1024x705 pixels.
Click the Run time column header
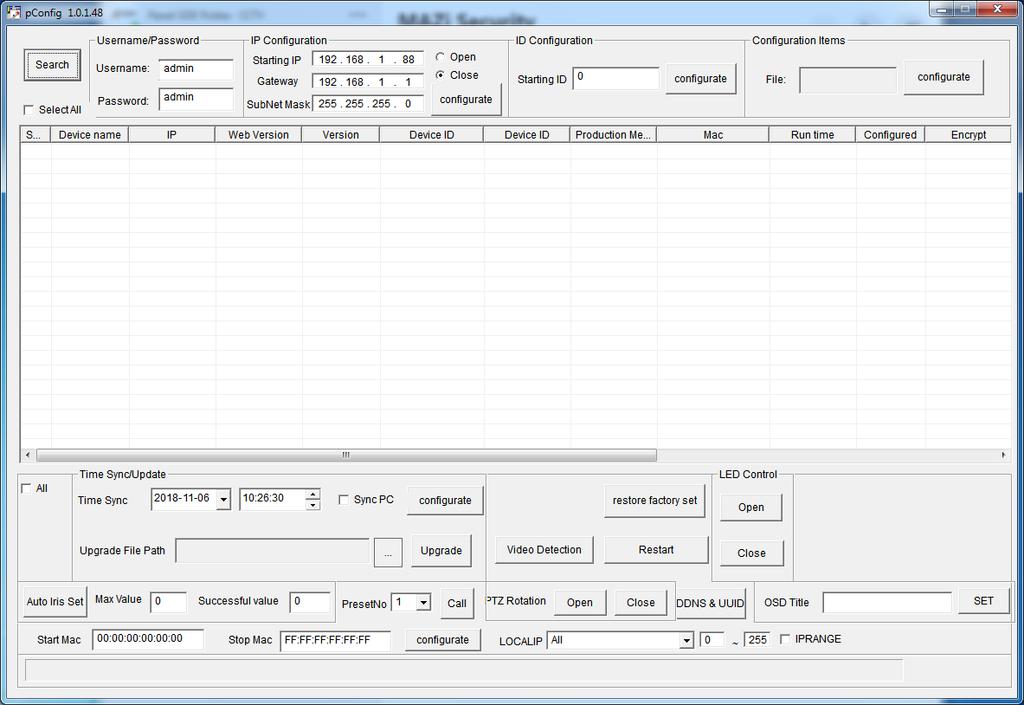[x=812, y=134]
